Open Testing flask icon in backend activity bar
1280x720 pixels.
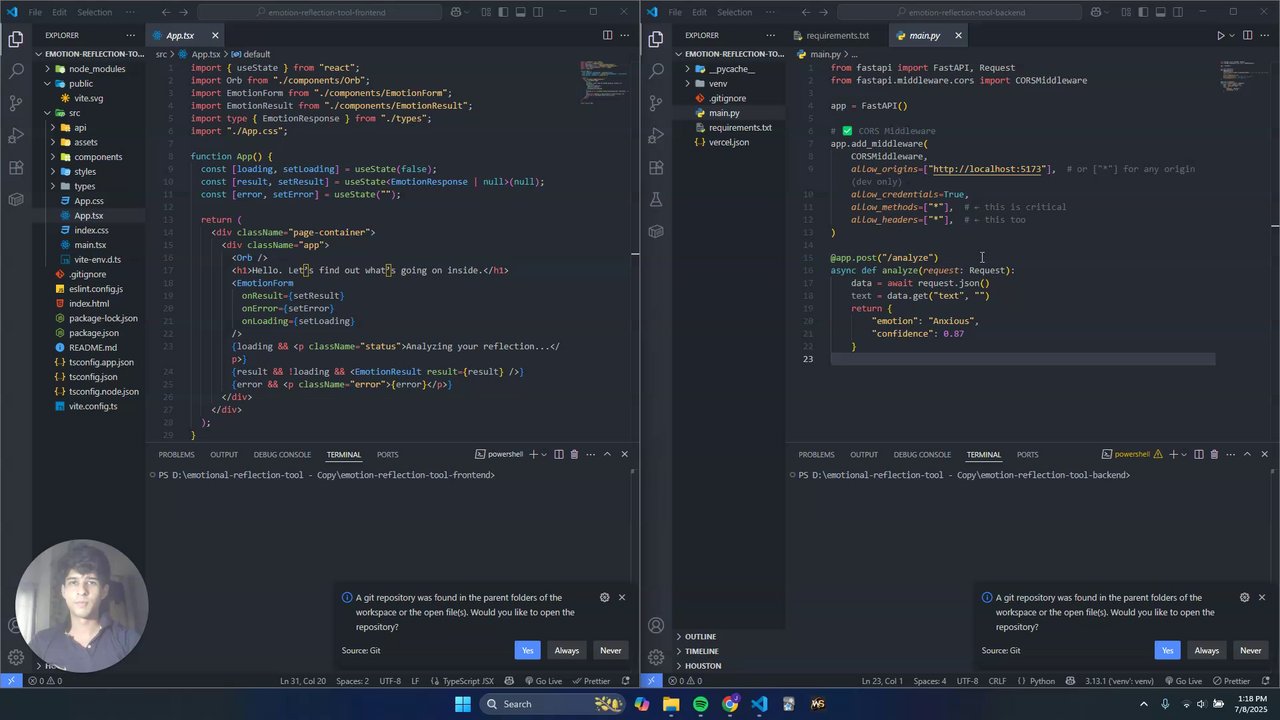point(656,199)
